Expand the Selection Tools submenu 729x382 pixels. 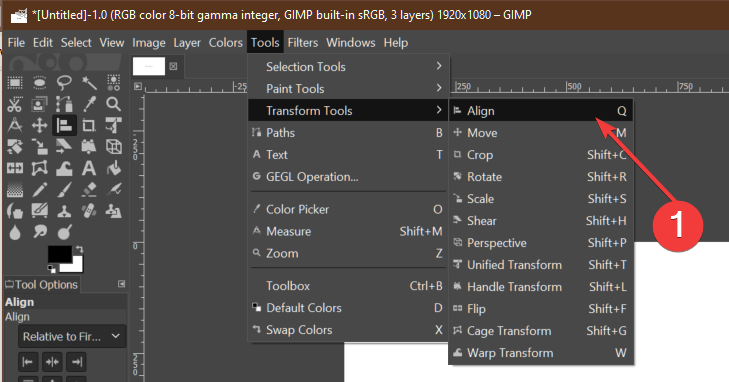click(x=347, y=66)
